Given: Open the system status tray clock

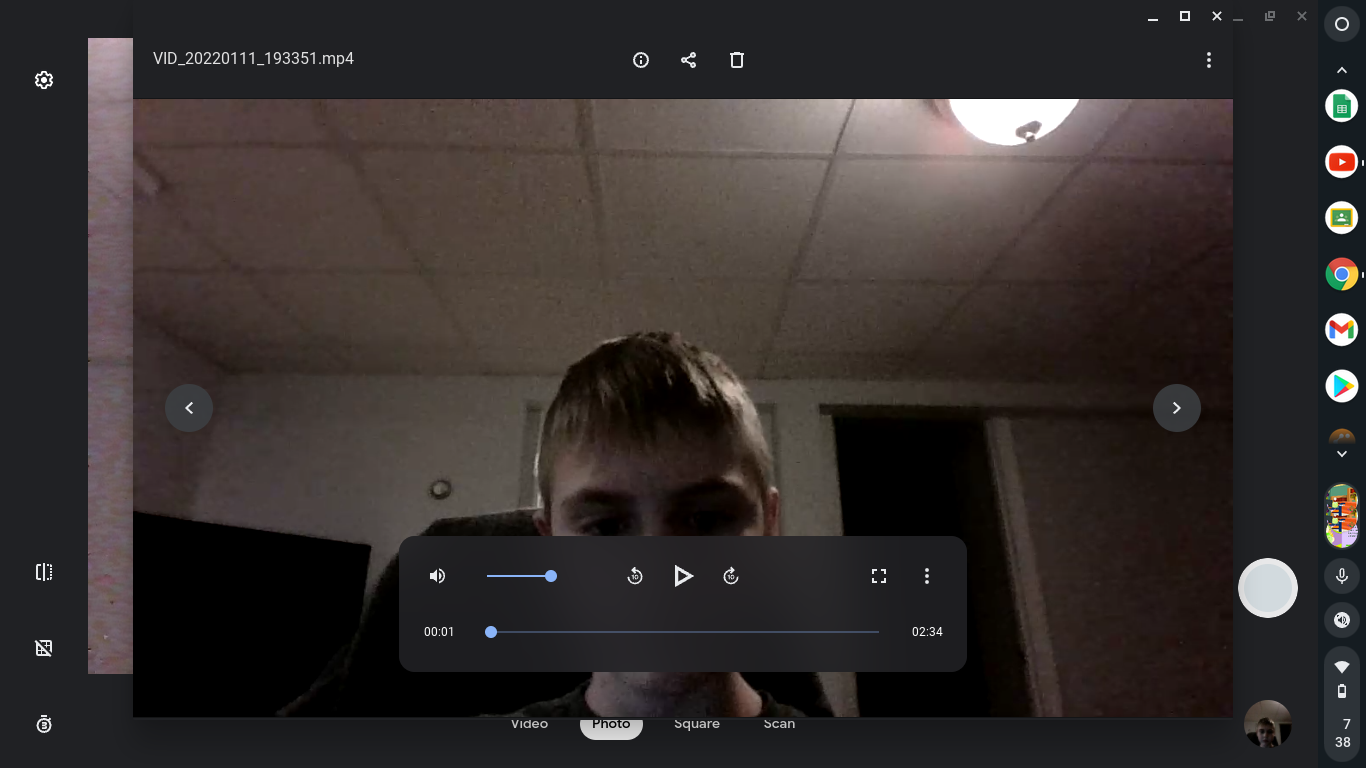Looking at the screenshot, I should pyautogui.click(x=1342, y=733).
